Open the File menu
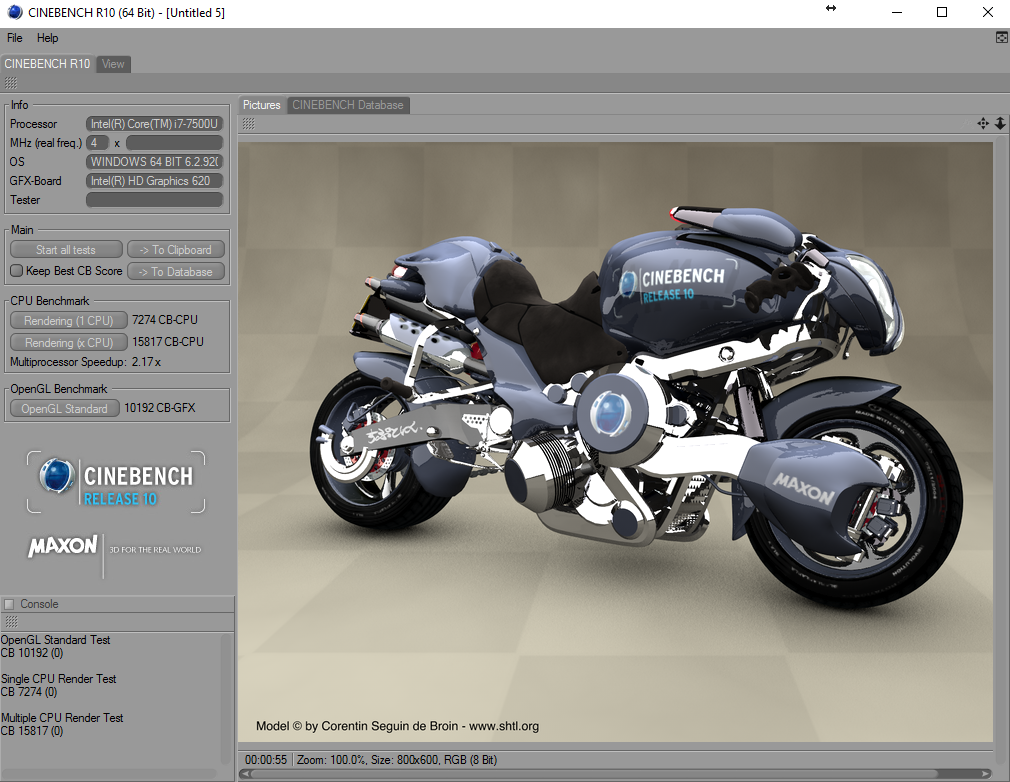Image resolution: width=1010 pixels, height=782 pixels. coord(15,38)
